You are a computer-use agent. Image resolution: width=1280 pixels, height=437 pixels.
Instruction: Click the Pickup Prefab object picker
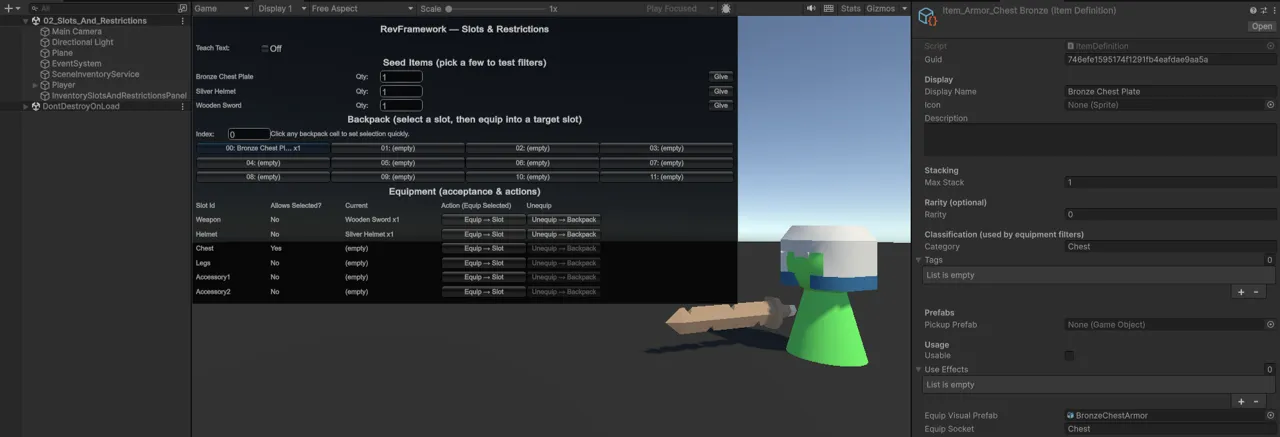[1270, 325]
